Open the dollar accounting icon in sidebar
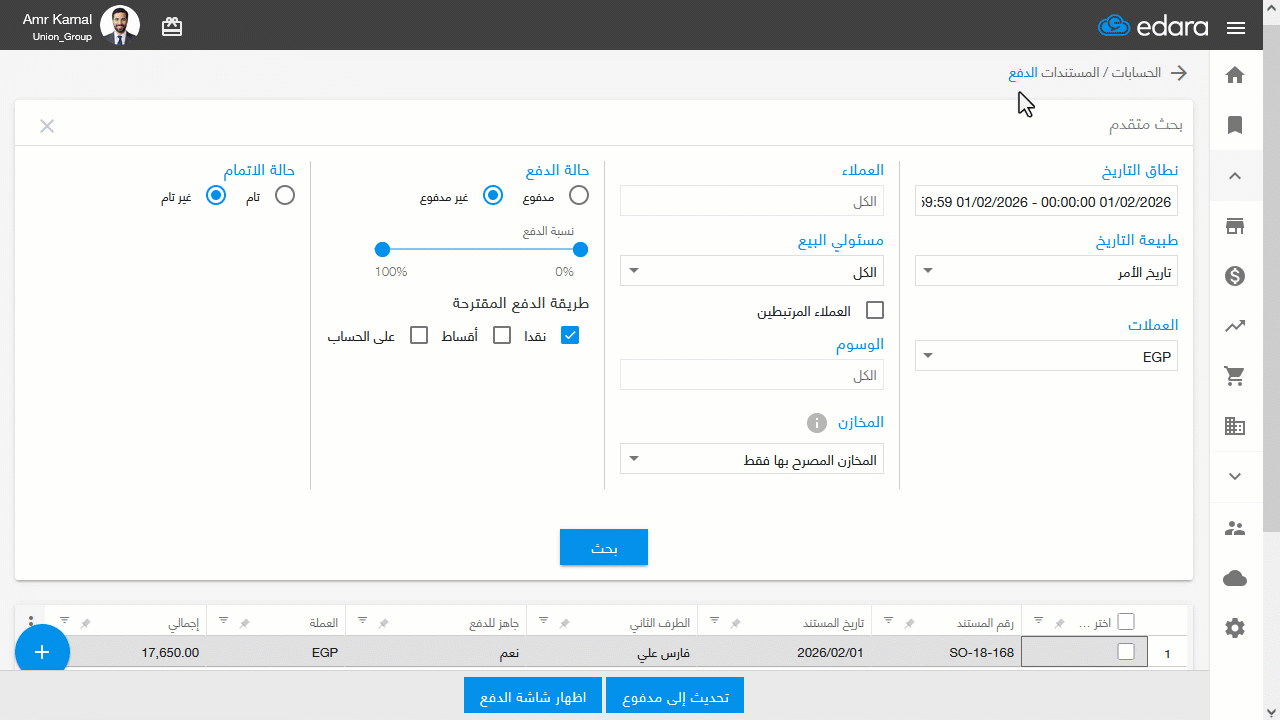 point(1235,276)
